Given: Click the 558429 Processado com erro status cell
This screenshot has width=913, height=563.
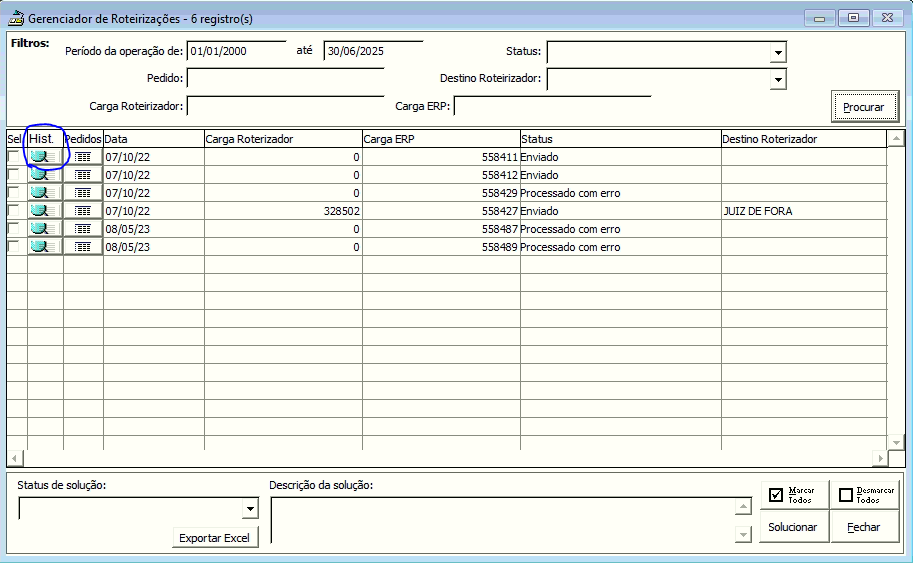Looking at the screenshot, I should [x=620, y=193].
